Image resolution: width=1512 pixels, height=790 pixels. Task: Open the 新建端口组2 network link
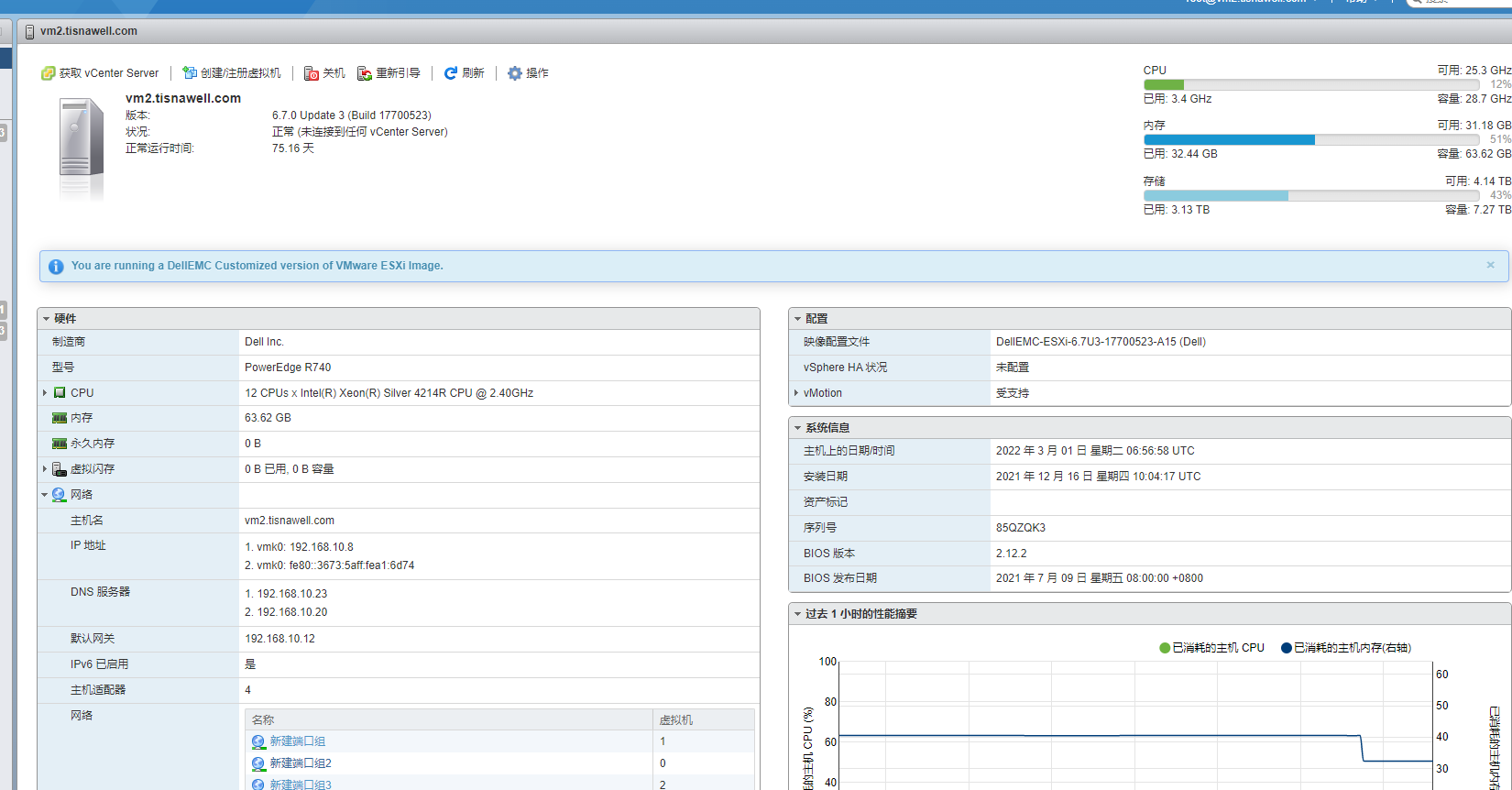pos(300,763)
